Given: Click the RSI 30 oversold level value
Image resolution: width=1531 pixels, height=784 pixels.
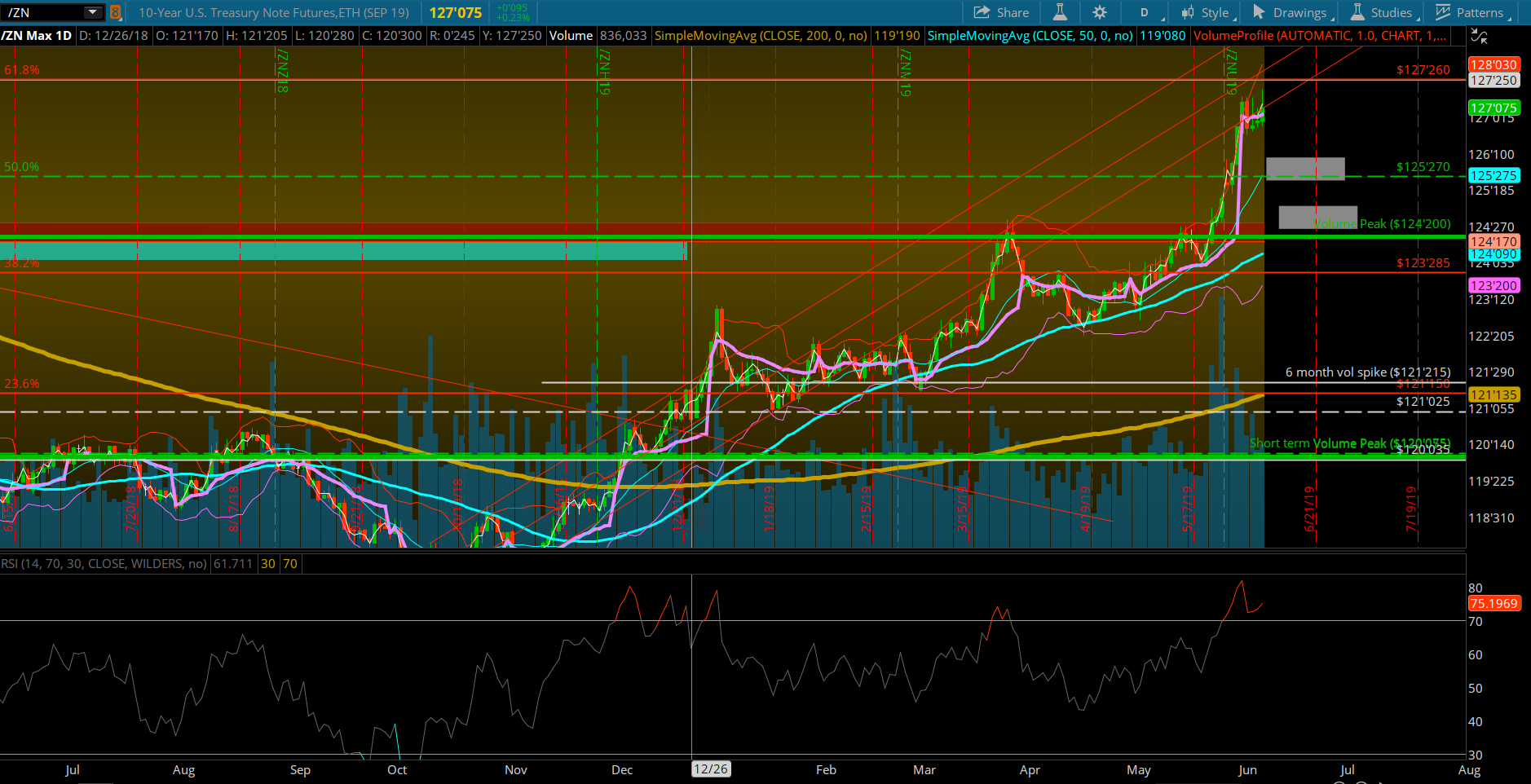Looking at the screenshot, I should pos(268,564).
